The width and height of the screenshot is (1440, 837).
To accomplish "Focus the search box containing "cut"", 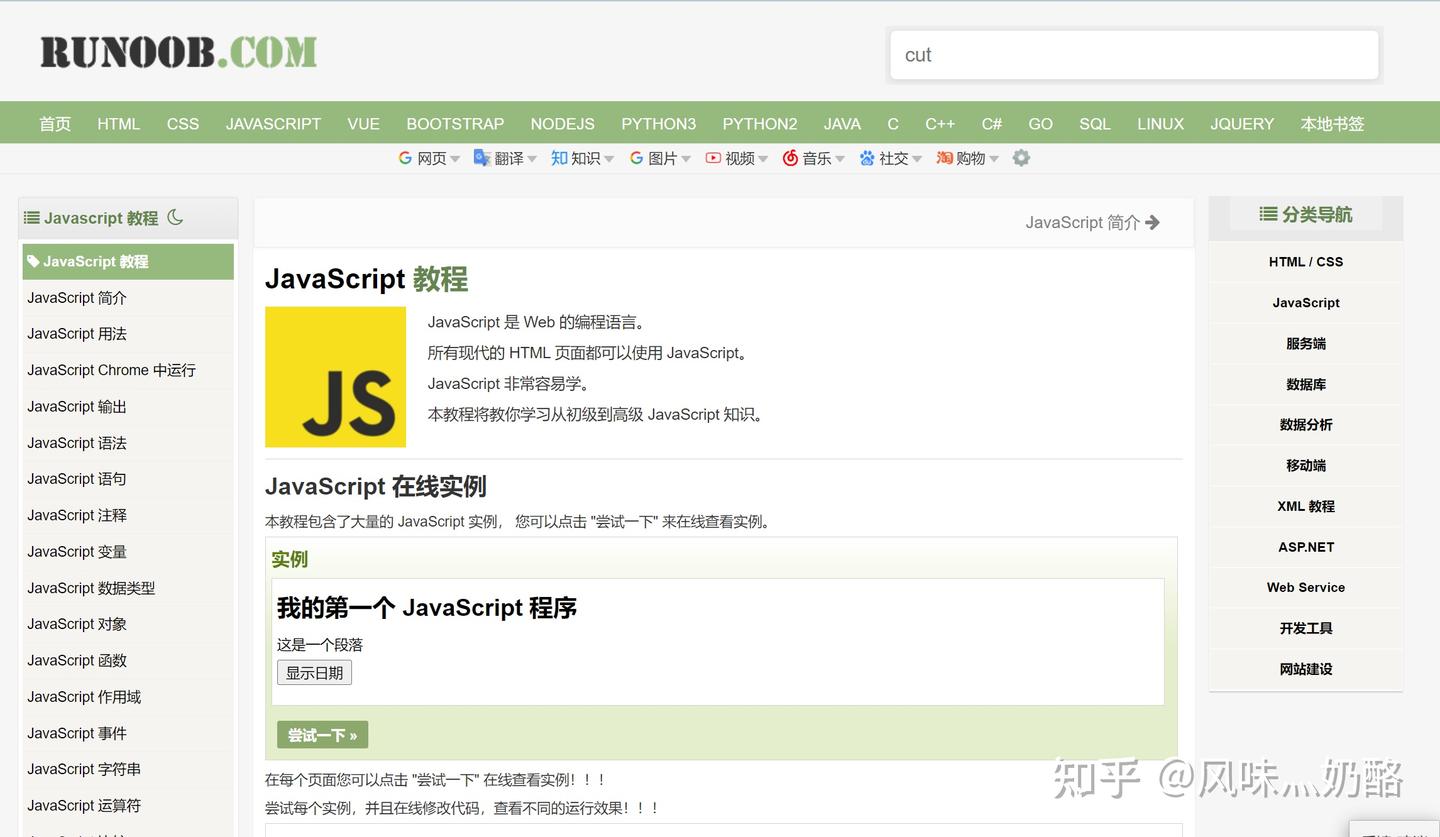I will point(1134,55).
